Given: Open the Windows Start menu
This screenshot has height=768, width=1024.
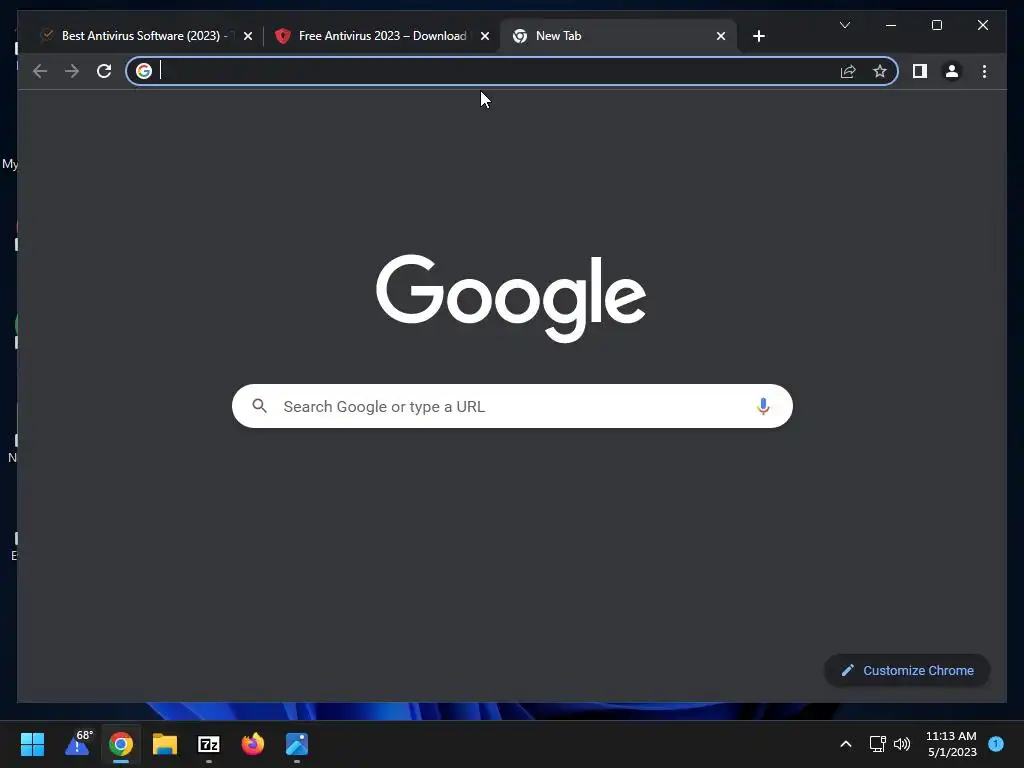Looking at the screenshot, I should [x=32, y=744].
